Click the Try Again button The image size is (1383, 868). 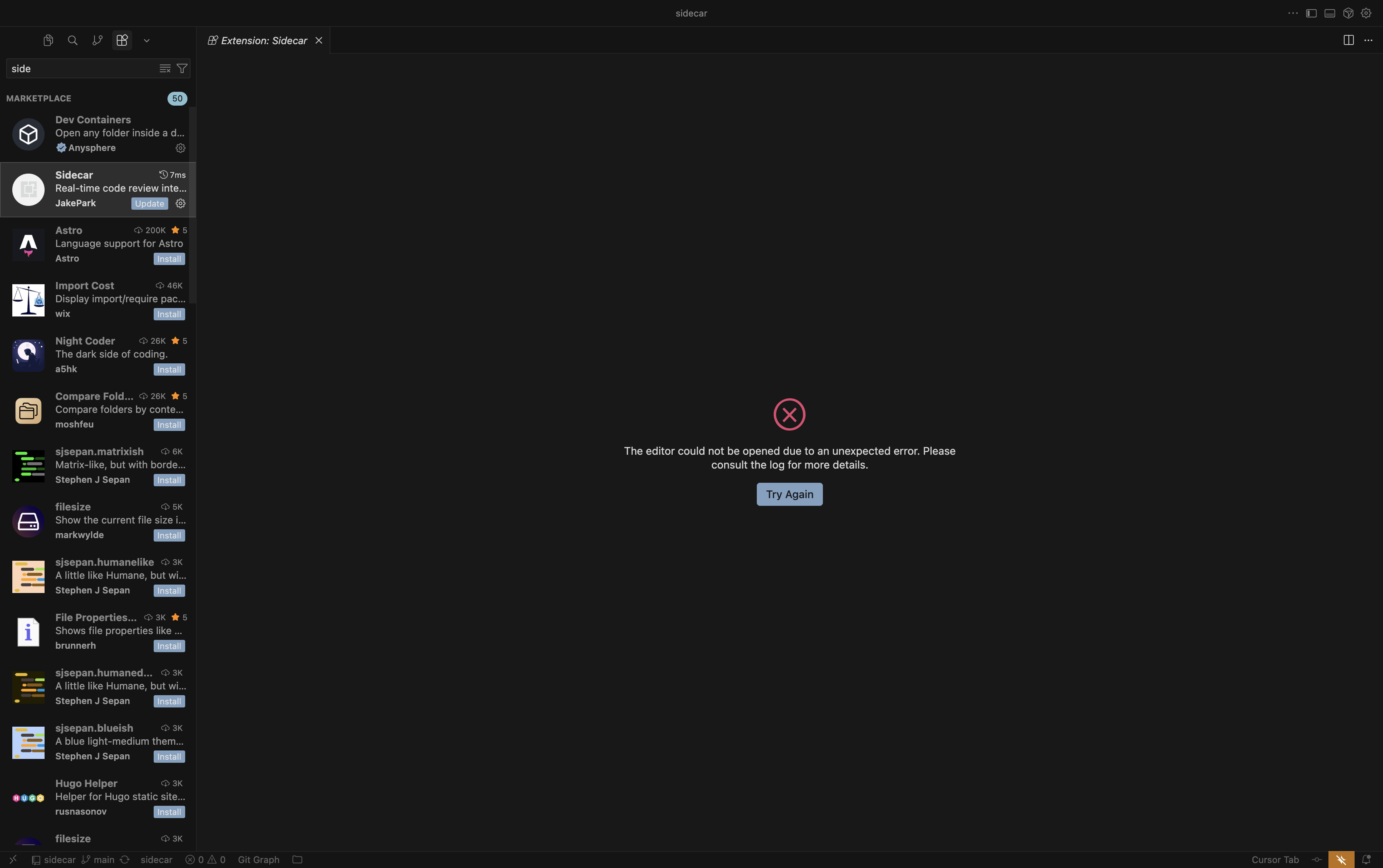(789, 494)
